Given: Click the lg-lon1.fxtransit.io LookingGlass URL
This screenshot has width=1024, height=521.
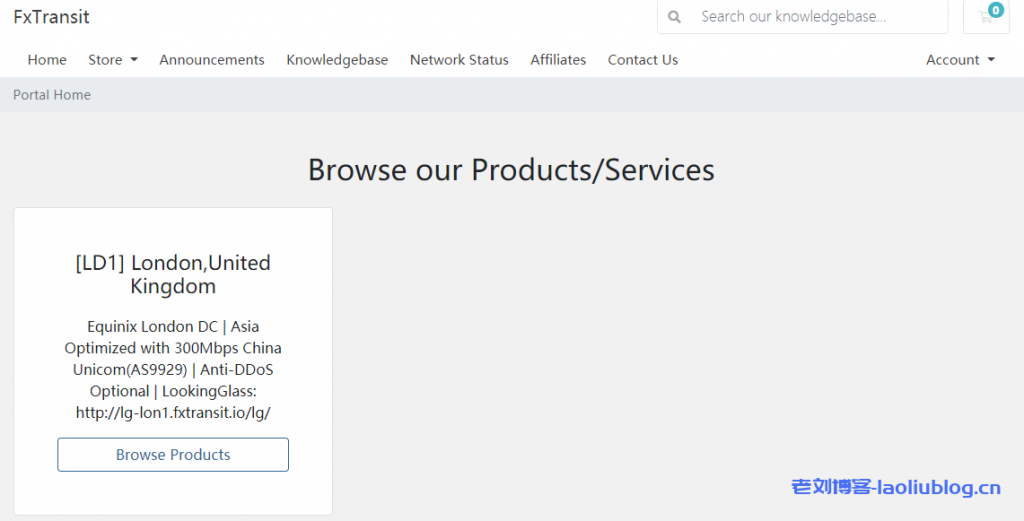Looking at the screenshot, I should [x=173, y=412].
